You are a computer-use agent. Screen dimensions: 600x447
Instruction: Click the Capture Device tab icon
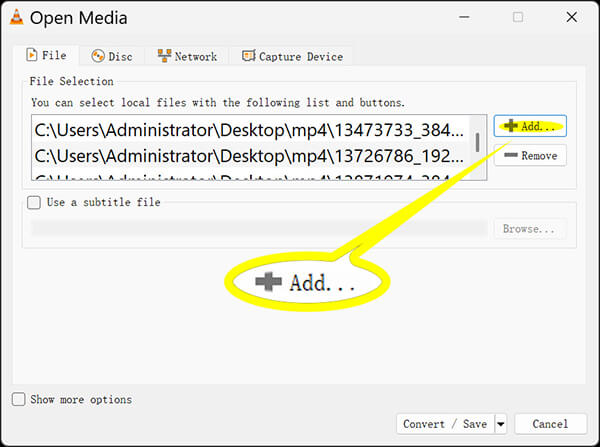(x=248, y=57)
